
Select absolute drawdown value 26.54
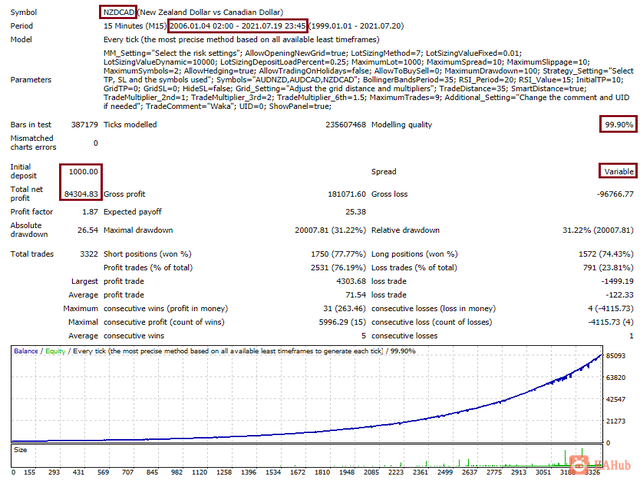tap(88, 230)
